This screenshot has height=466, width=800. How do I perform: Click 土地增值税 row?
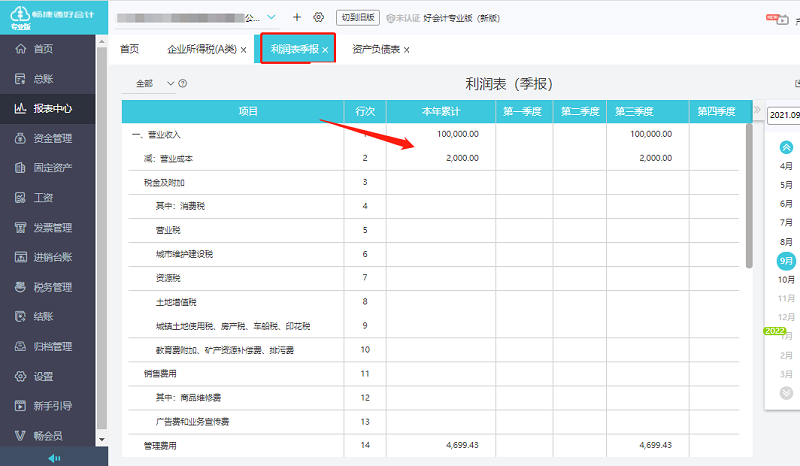tap(176, 302)
